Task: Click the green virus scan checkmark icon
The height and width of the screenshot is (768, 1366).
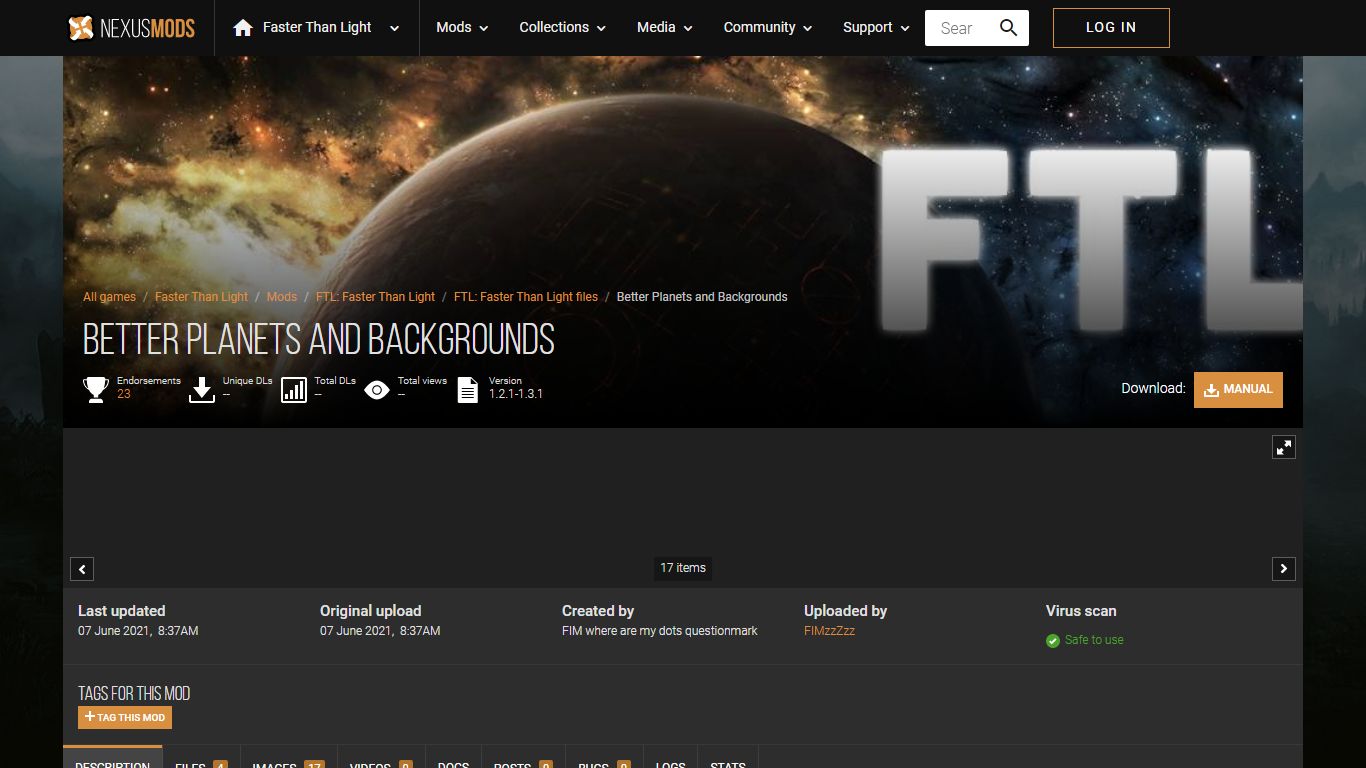Action: coord(1053,641)
